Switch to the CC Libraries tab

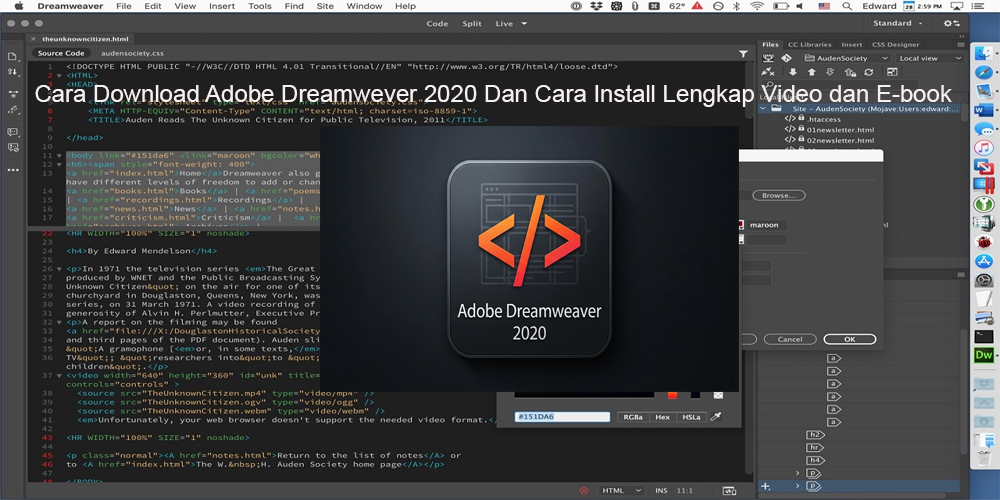[x=810, y=45]
